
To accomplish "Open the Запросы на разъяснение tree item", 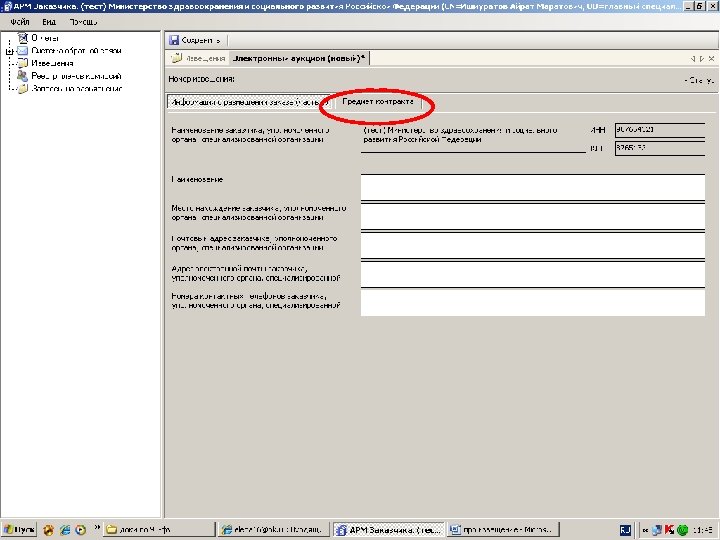I will (x=77, y=89).
